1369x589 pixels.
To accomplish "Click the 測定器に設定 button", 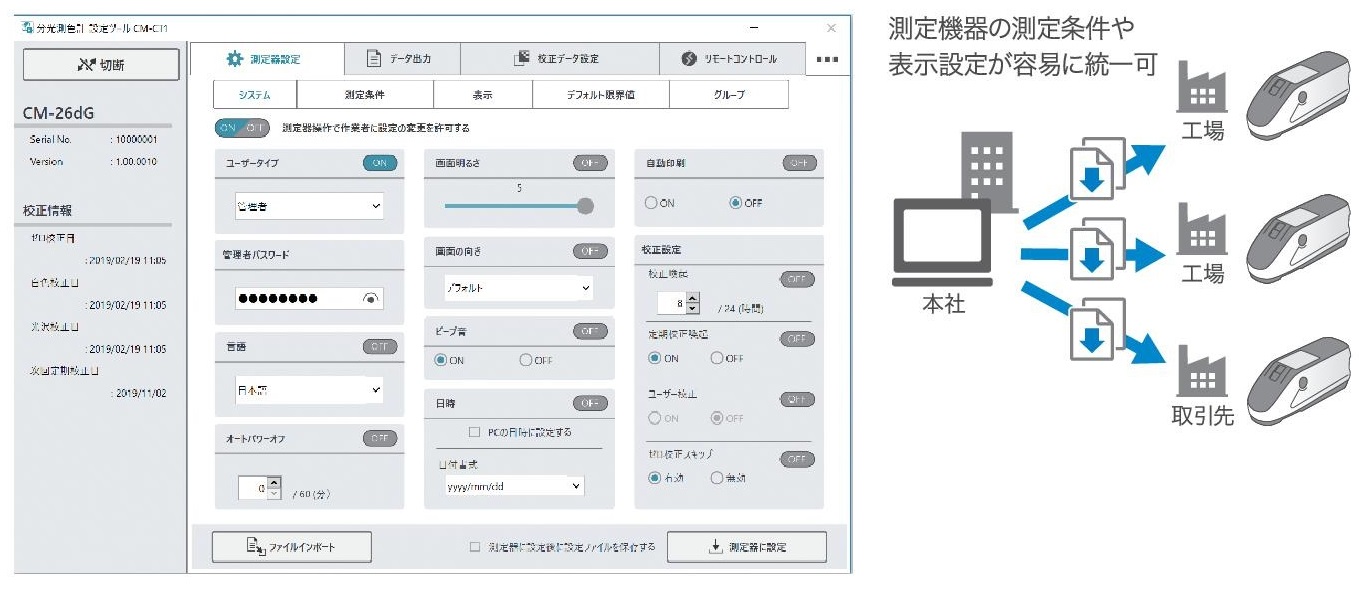I will (746, 547).
